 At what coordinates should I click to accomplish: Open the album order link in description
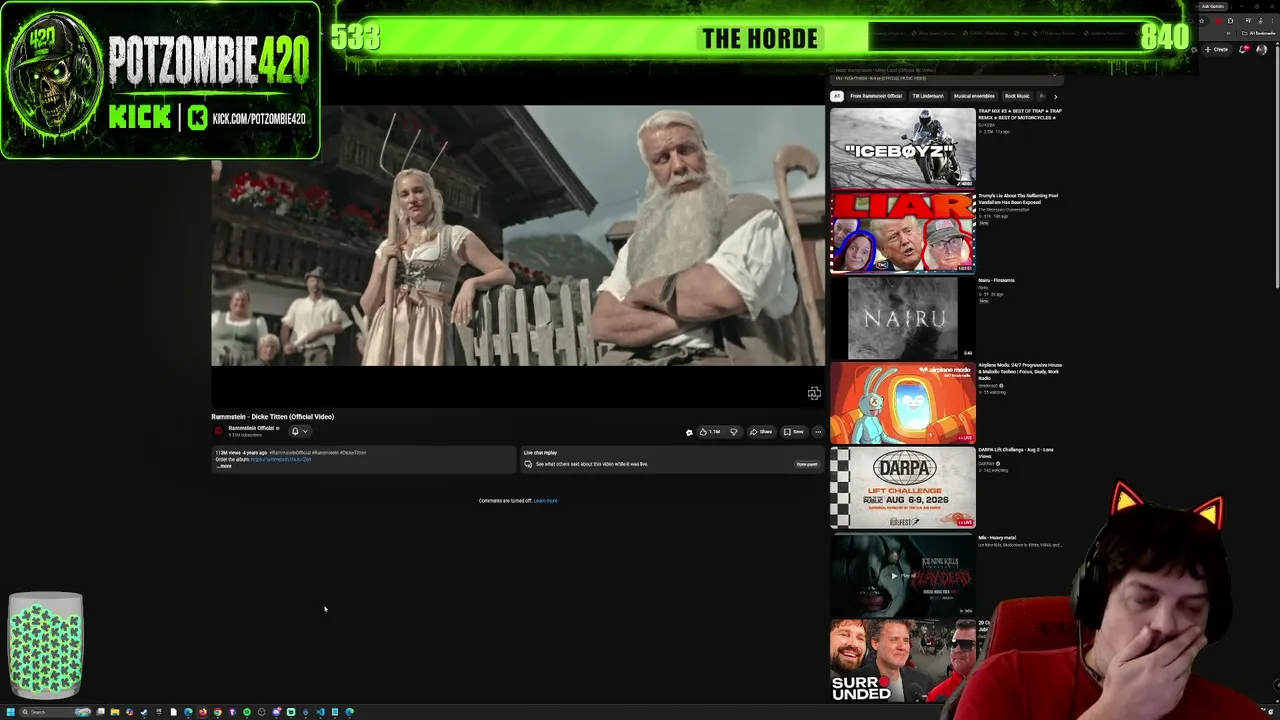[x=281, y=459]
